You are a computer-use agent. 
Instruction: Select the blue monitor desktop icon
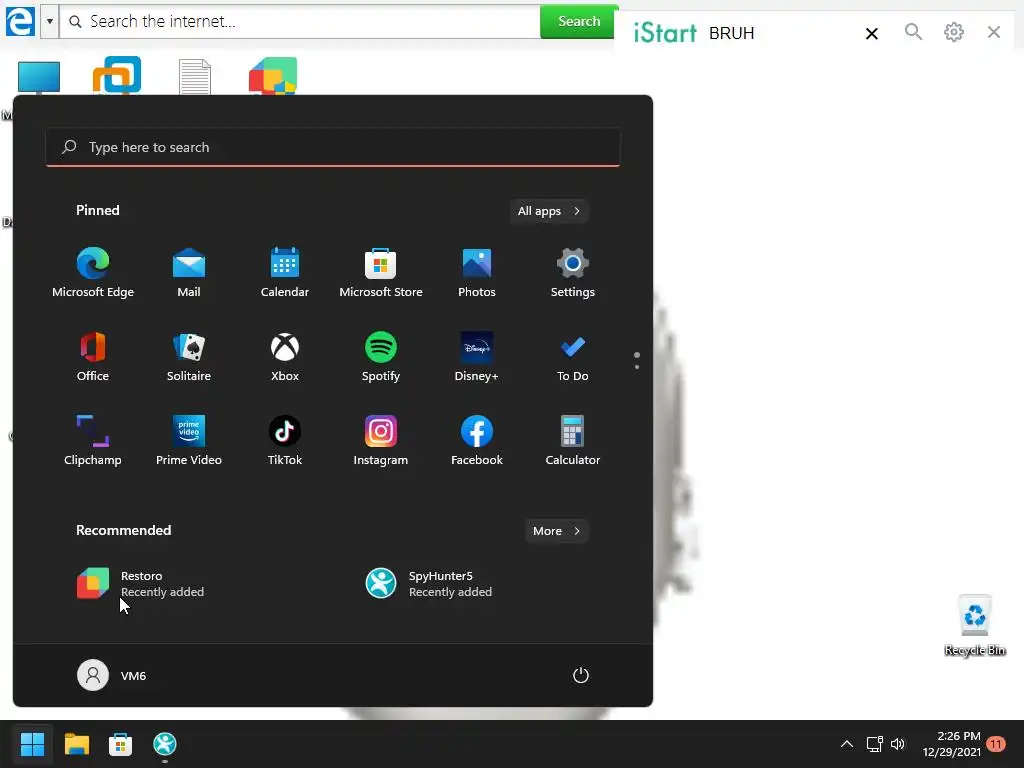[39, 77]
